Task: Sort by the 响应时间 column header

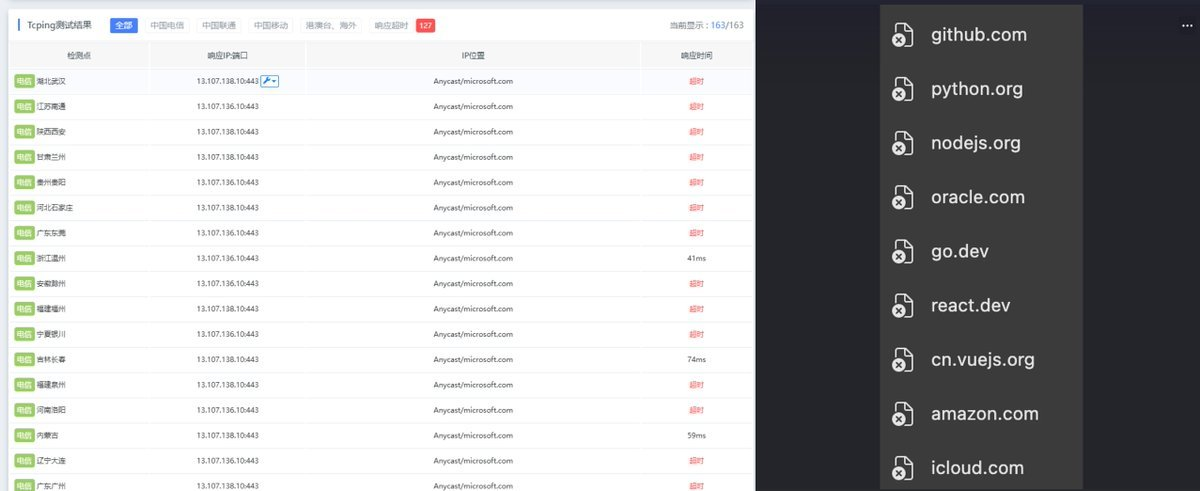Action: click(x=696, y=57)
